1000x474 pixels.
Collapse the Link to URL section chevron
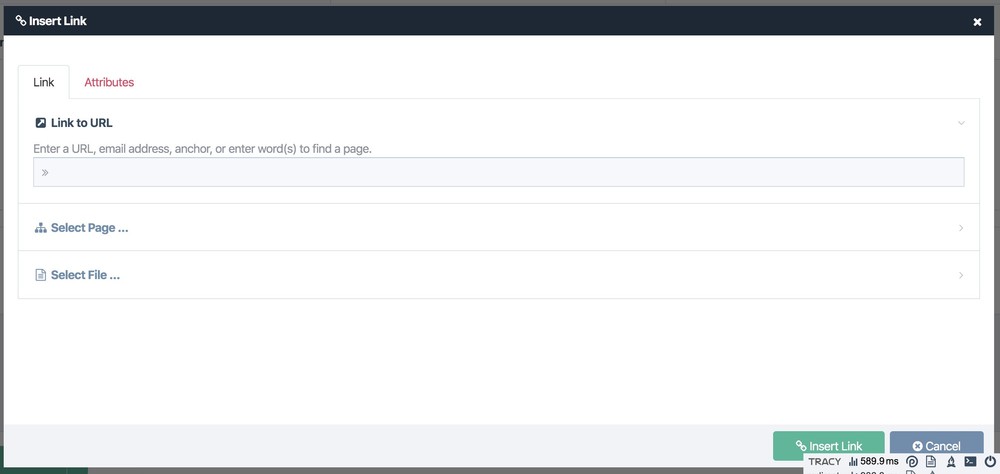pos(961,122)
